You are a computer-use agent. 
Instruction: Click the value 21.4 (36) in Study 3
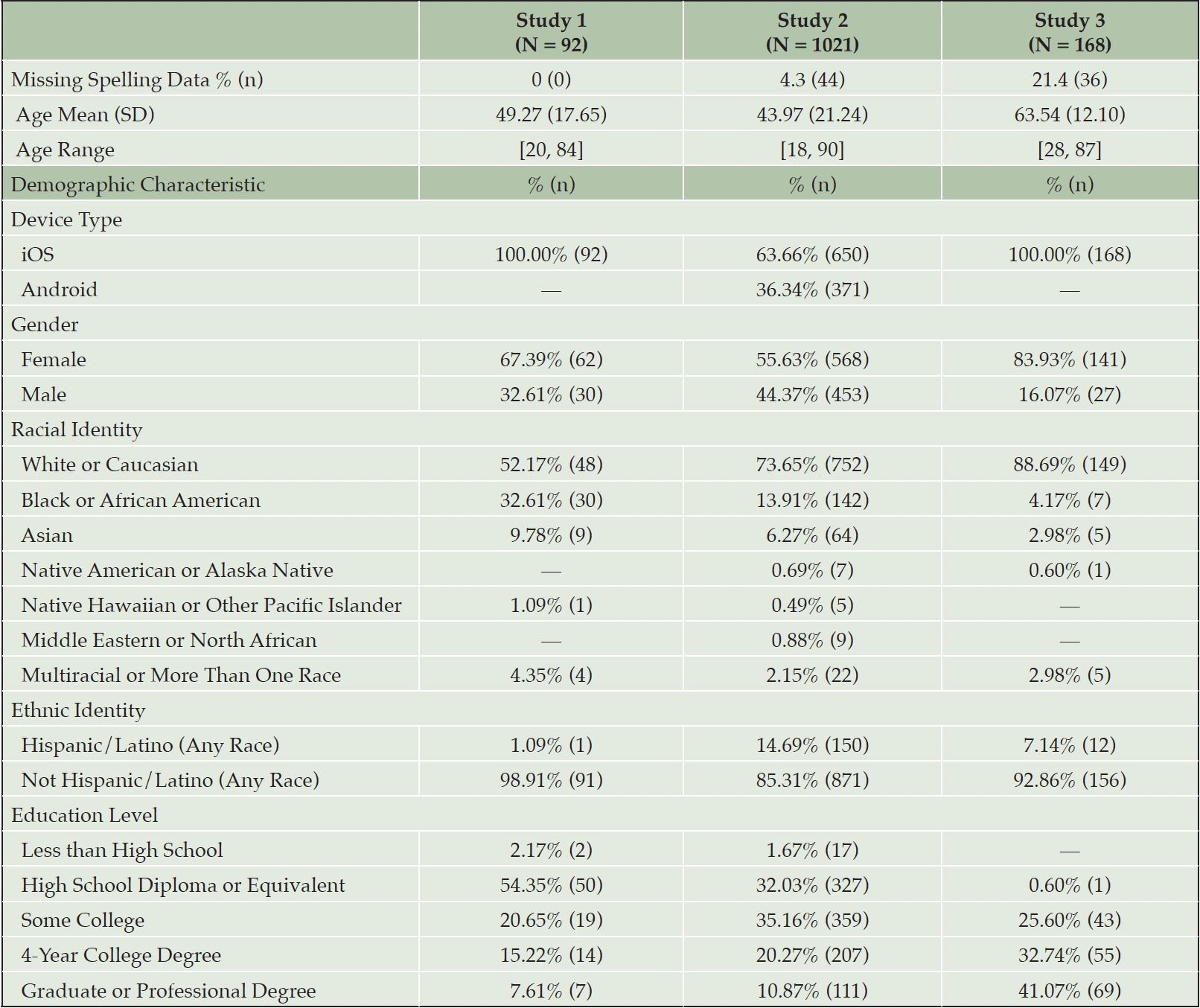pyautogui.click(x=1070, y=80)
